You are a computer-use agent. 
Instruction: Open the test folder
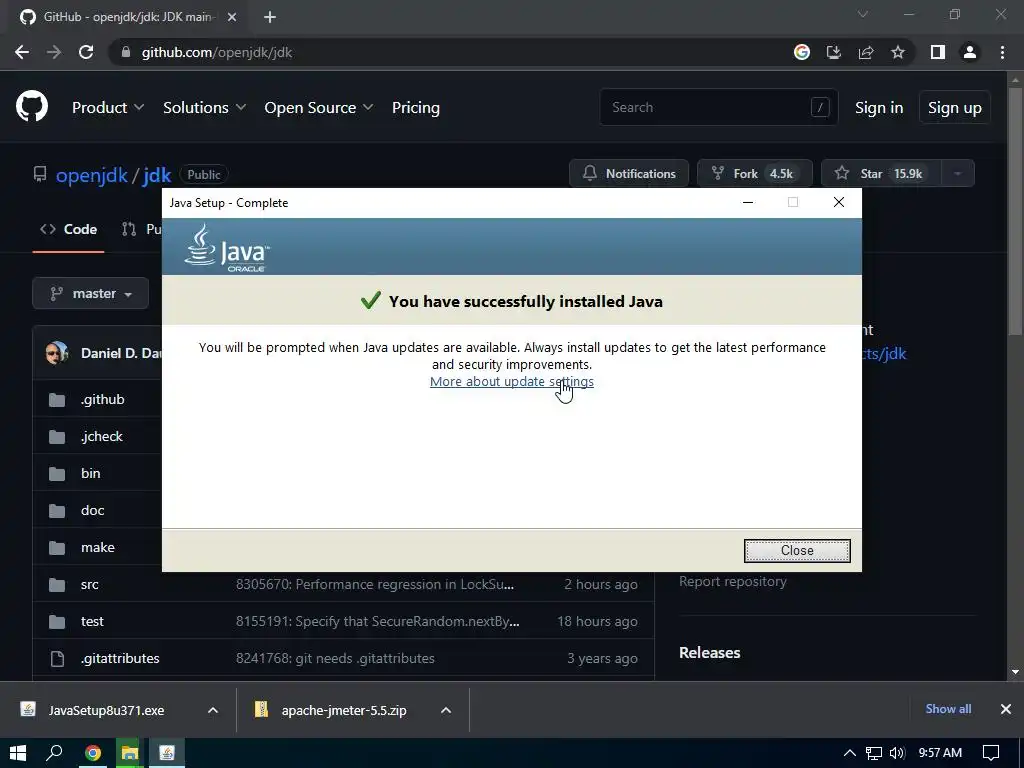(92, 621)
